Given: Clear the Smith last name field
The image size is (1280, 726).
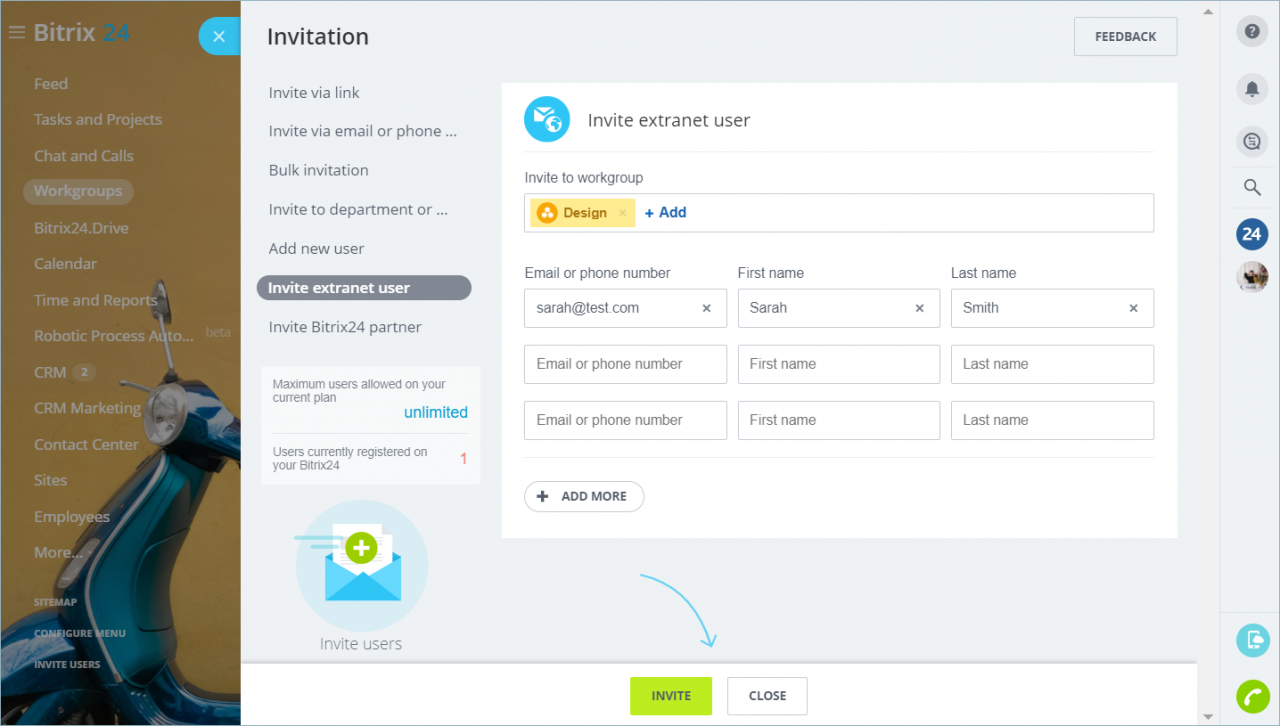Looking at the screenshot, I should coord(1133,308).
